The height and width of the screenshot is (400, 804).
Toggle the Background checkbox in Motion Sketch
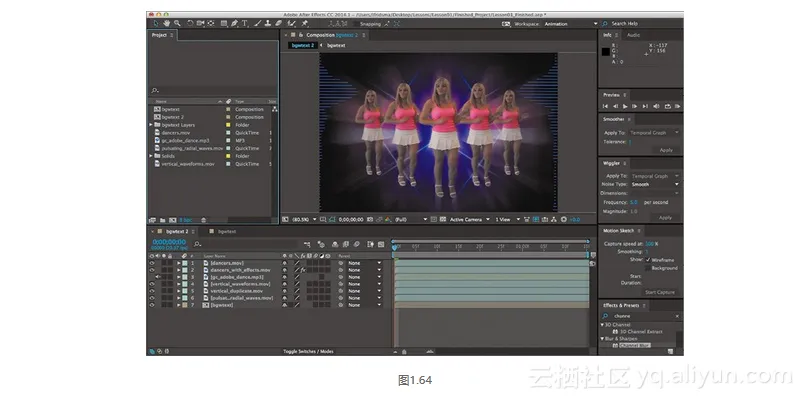pyautogui.click(x=650, y=268)
